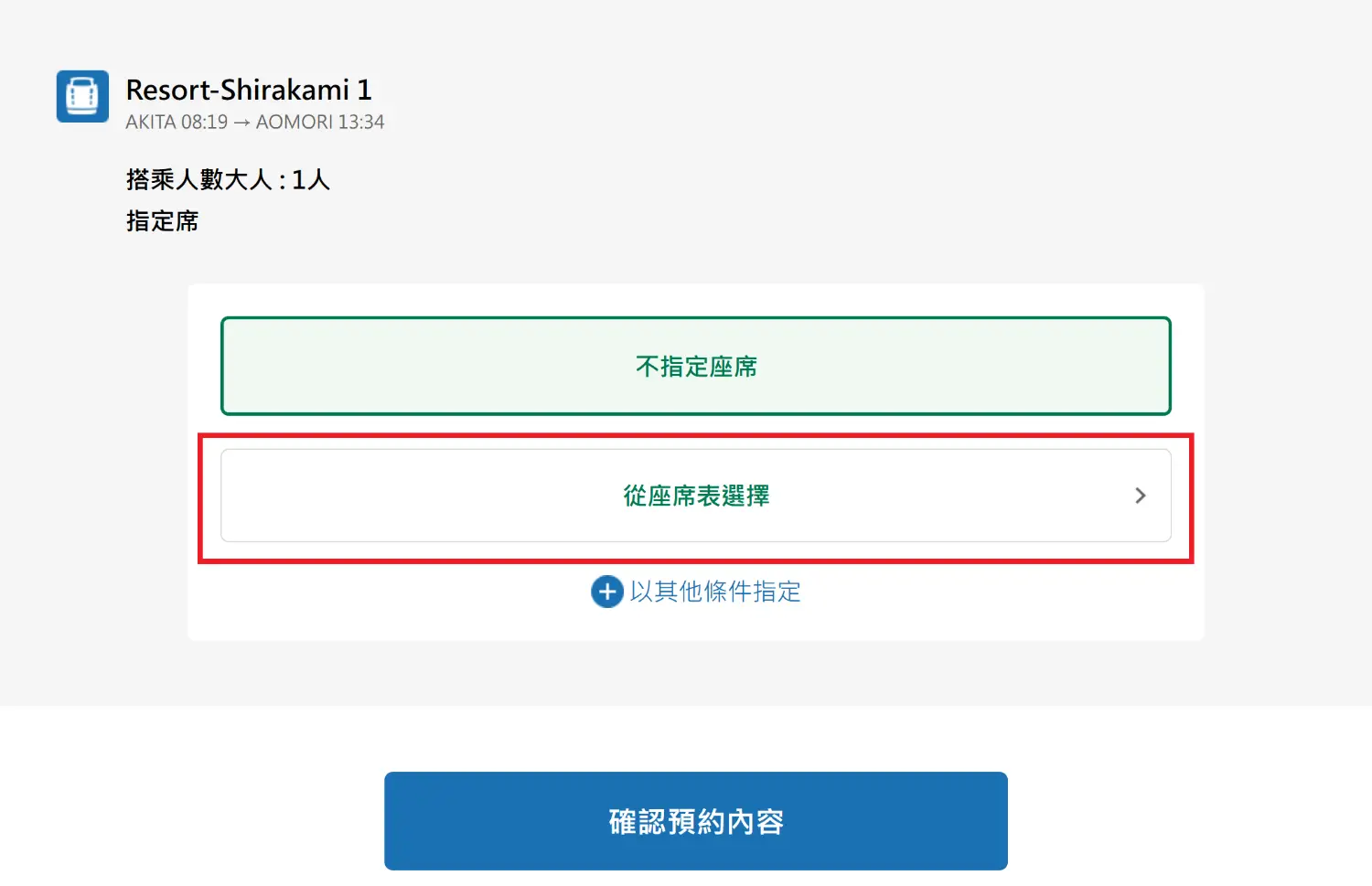
Task: Click the word AOMORI in the route
Action: [x=294, y=123]
